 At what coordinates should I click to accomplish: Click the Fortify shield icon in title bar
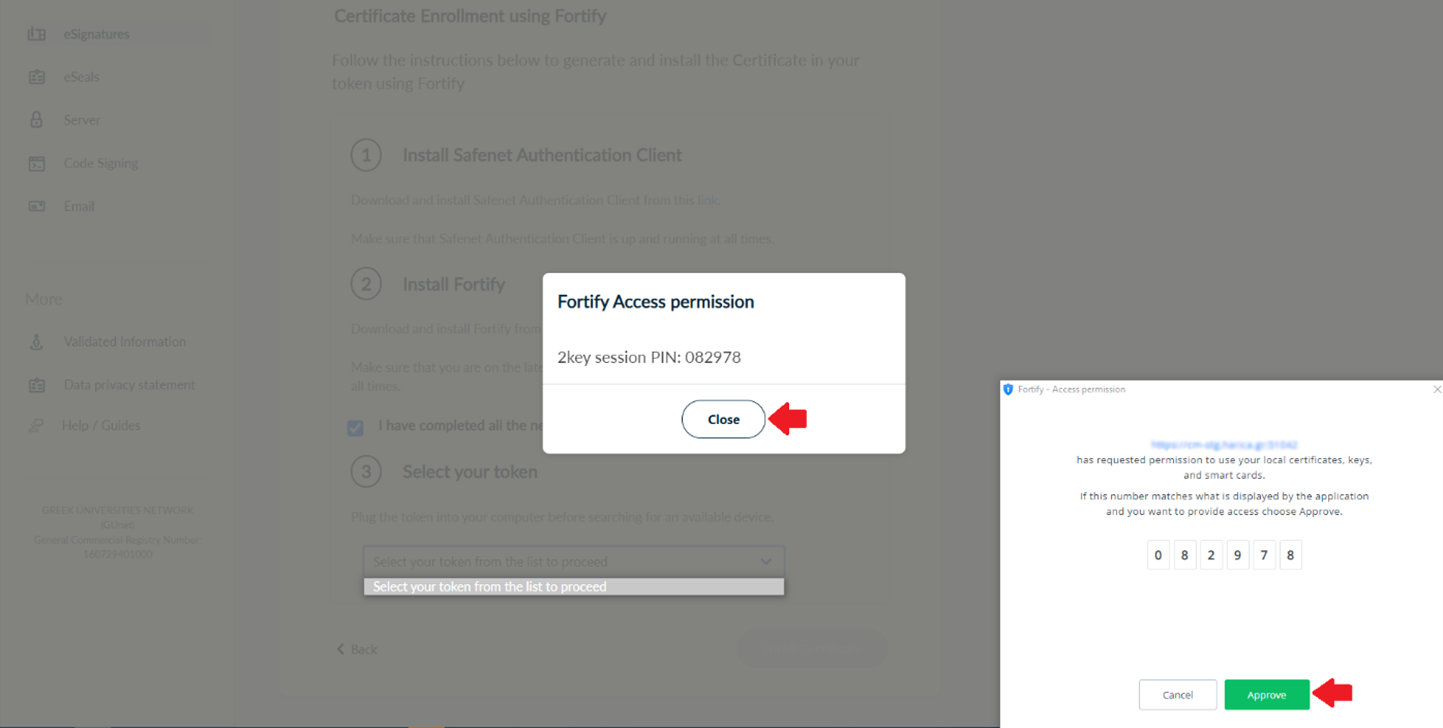click(1008, 389)
